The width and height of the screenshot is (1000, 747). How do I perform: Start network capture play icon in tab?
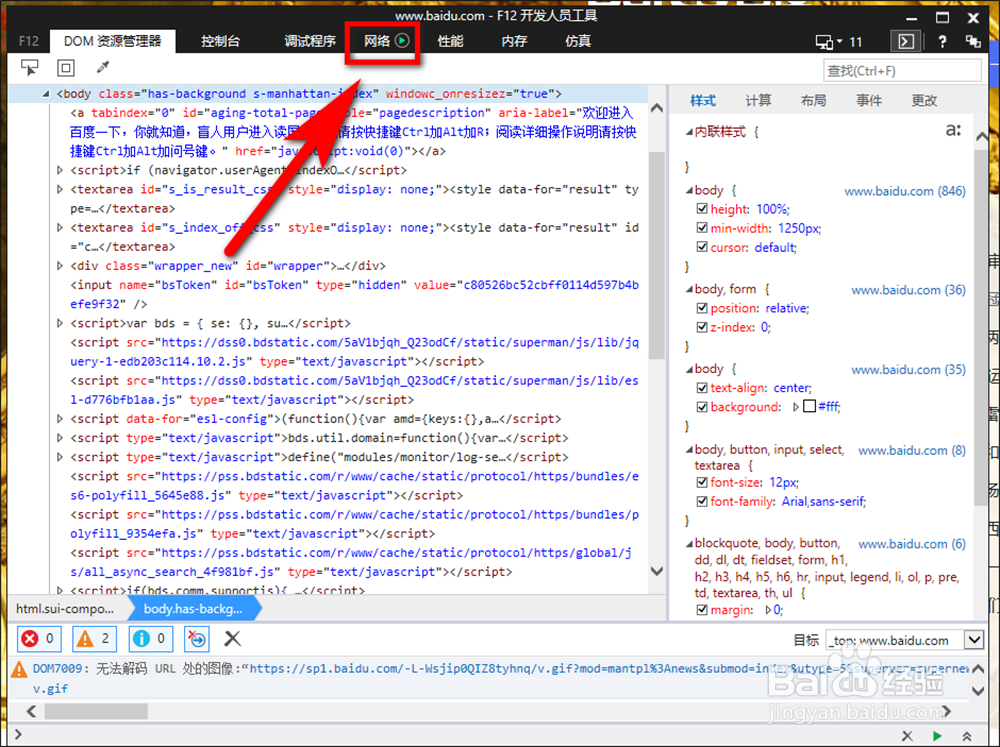[x=402, y=41]
